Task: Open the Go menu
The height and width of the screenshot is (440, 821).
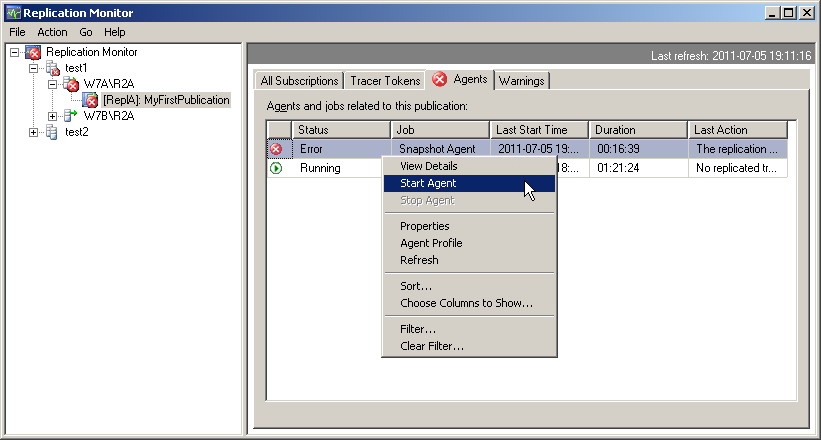Action: coord(86,32)
